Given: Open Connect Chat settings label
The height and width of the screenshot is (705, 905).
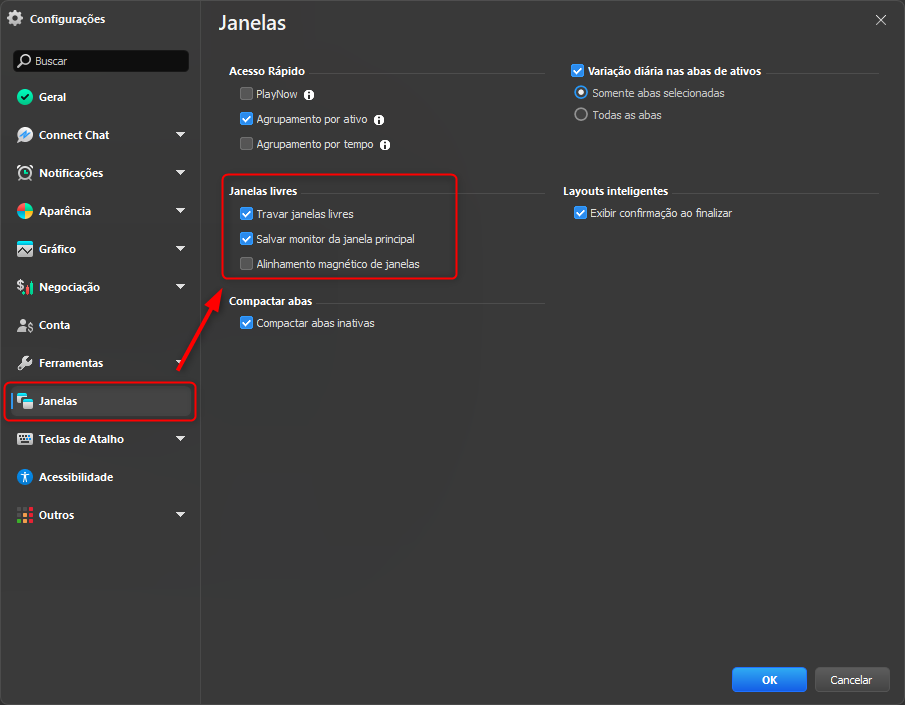Looking at the screenshot, I should point(74,135).
